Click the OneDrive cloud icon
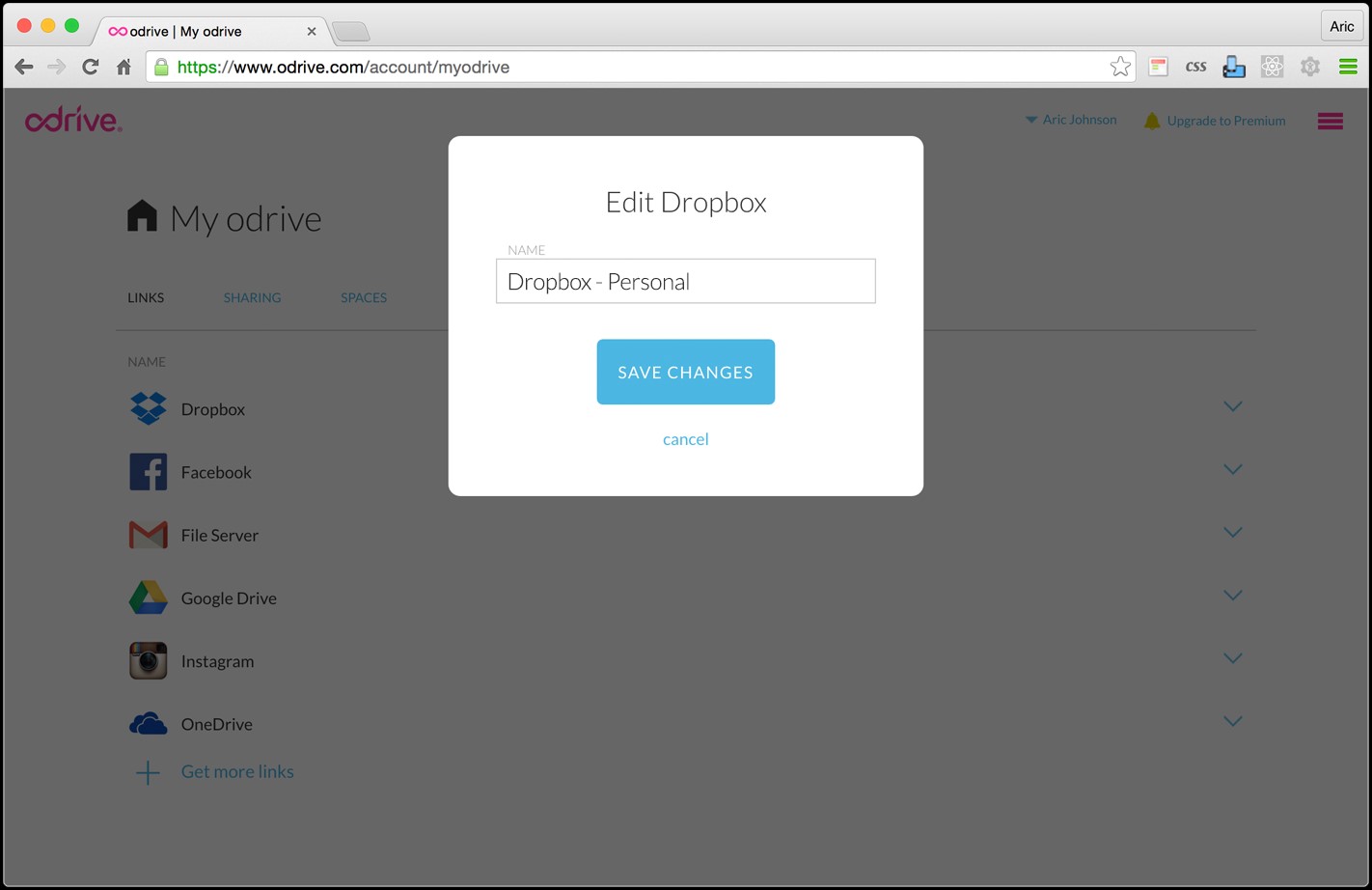The image size is (1372, 890). [148, 723]
